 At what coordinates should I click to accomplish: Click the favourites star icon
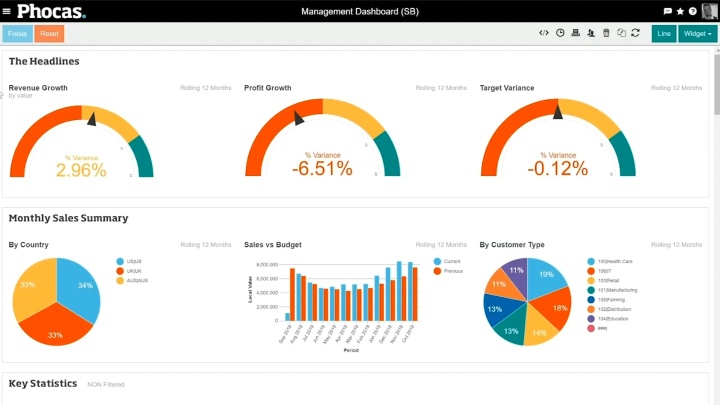(x=680, y=11)
